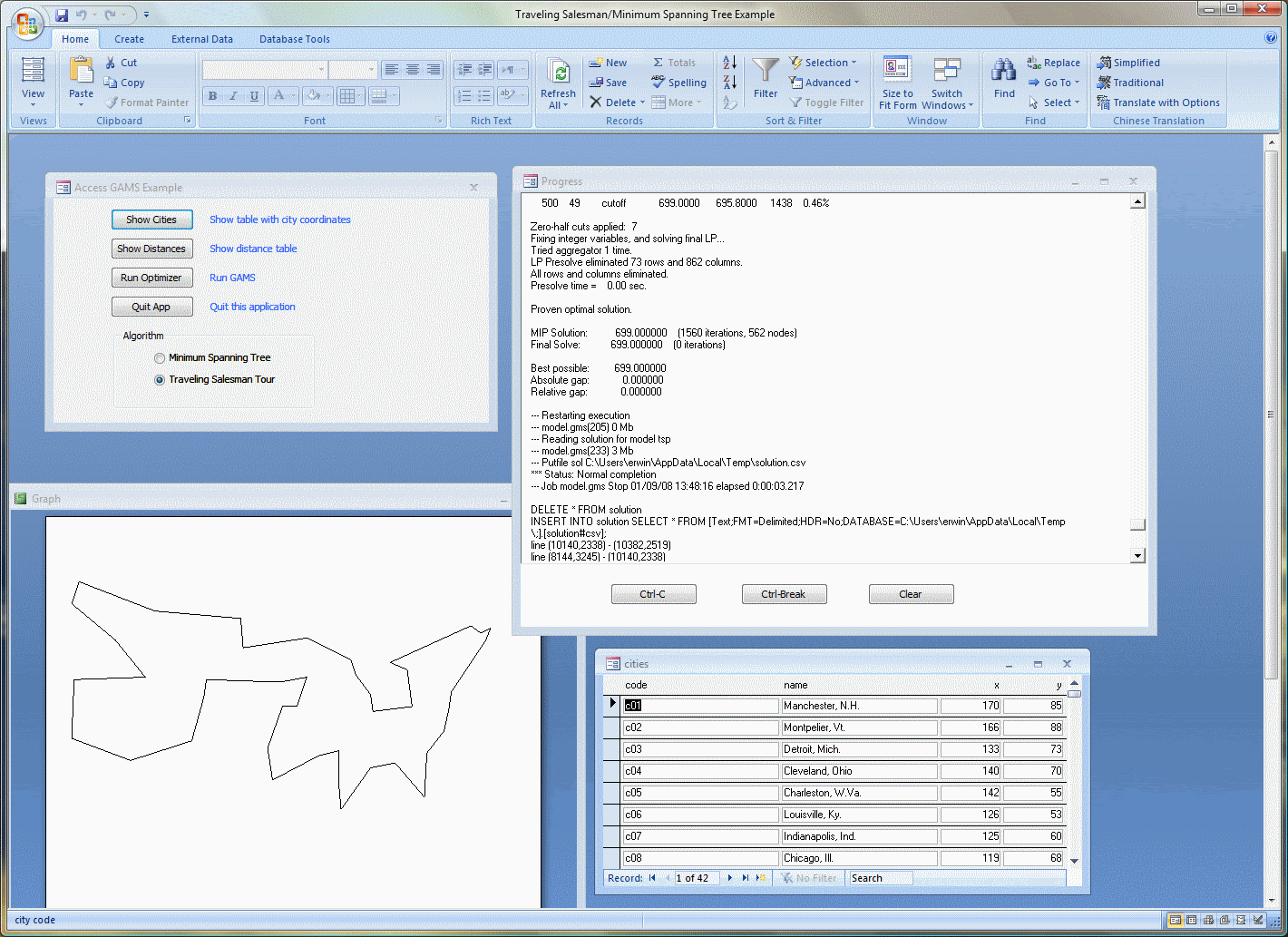Open Replace dialog
1288x937 pixels.
[x=1054, y=63]
